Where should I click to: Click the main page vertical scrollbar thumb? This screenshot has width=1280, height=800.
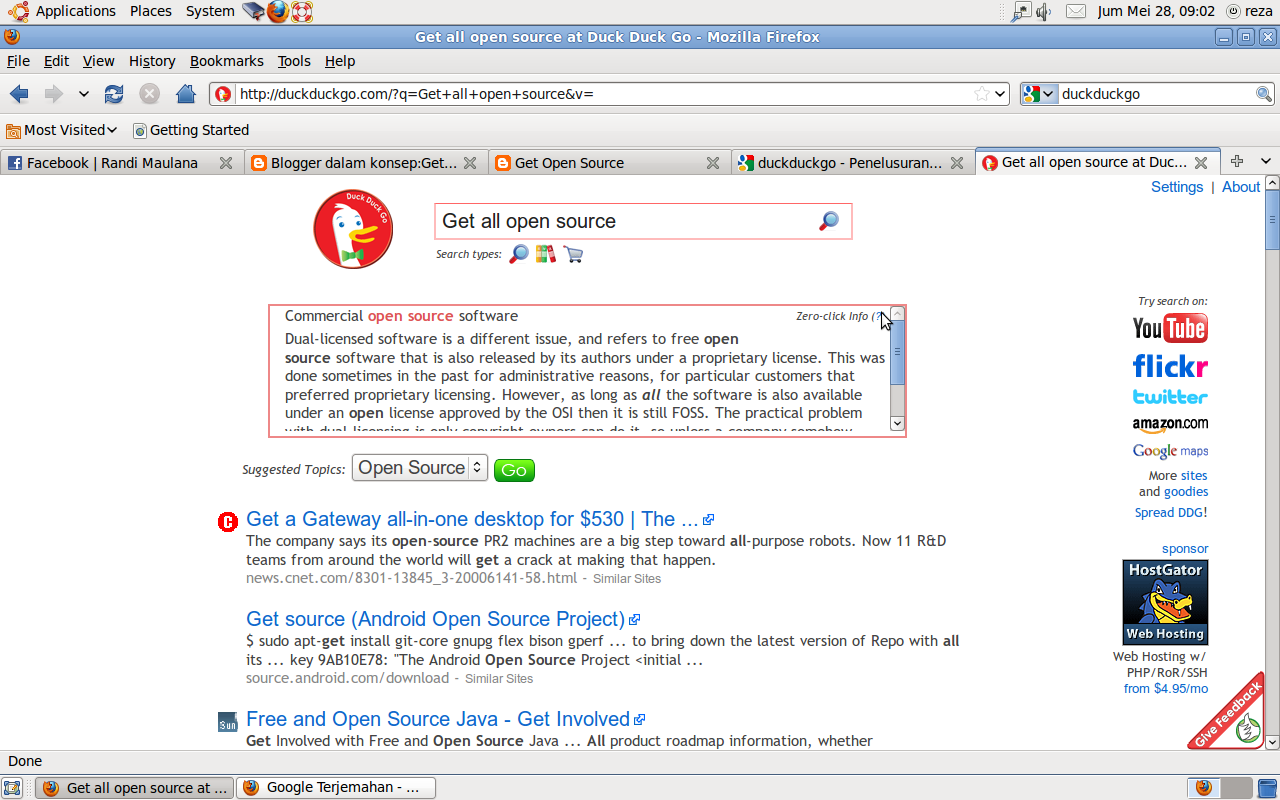[x=1272, y=219]
